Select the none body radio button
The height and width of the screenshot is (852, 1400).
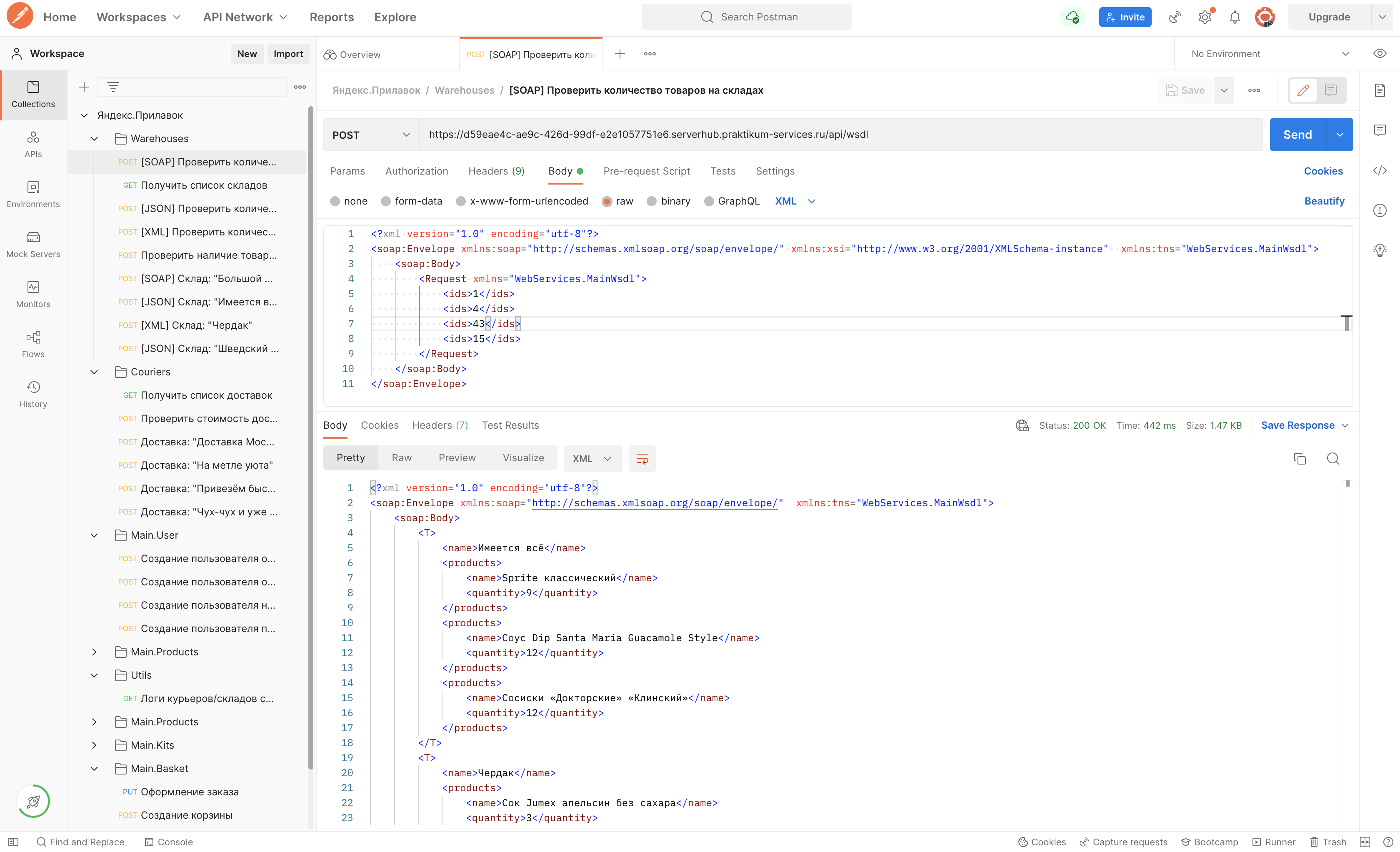335,201
